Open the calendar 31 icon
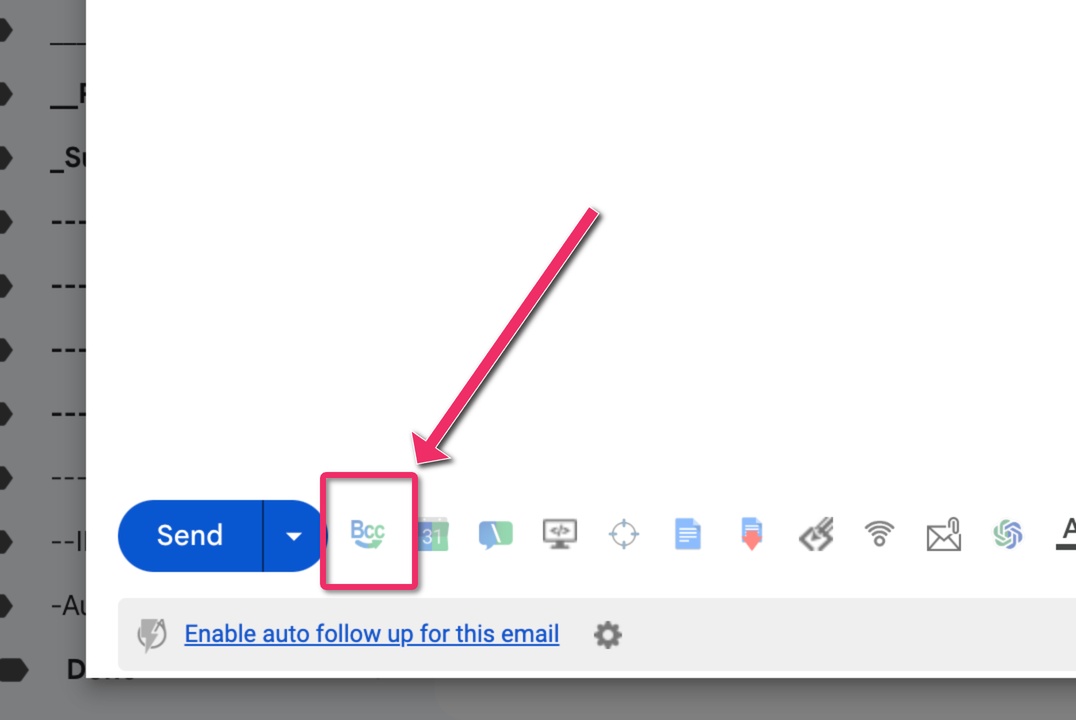The width and height of the screenshot is (1076, 720). click(x=434, y=534)
